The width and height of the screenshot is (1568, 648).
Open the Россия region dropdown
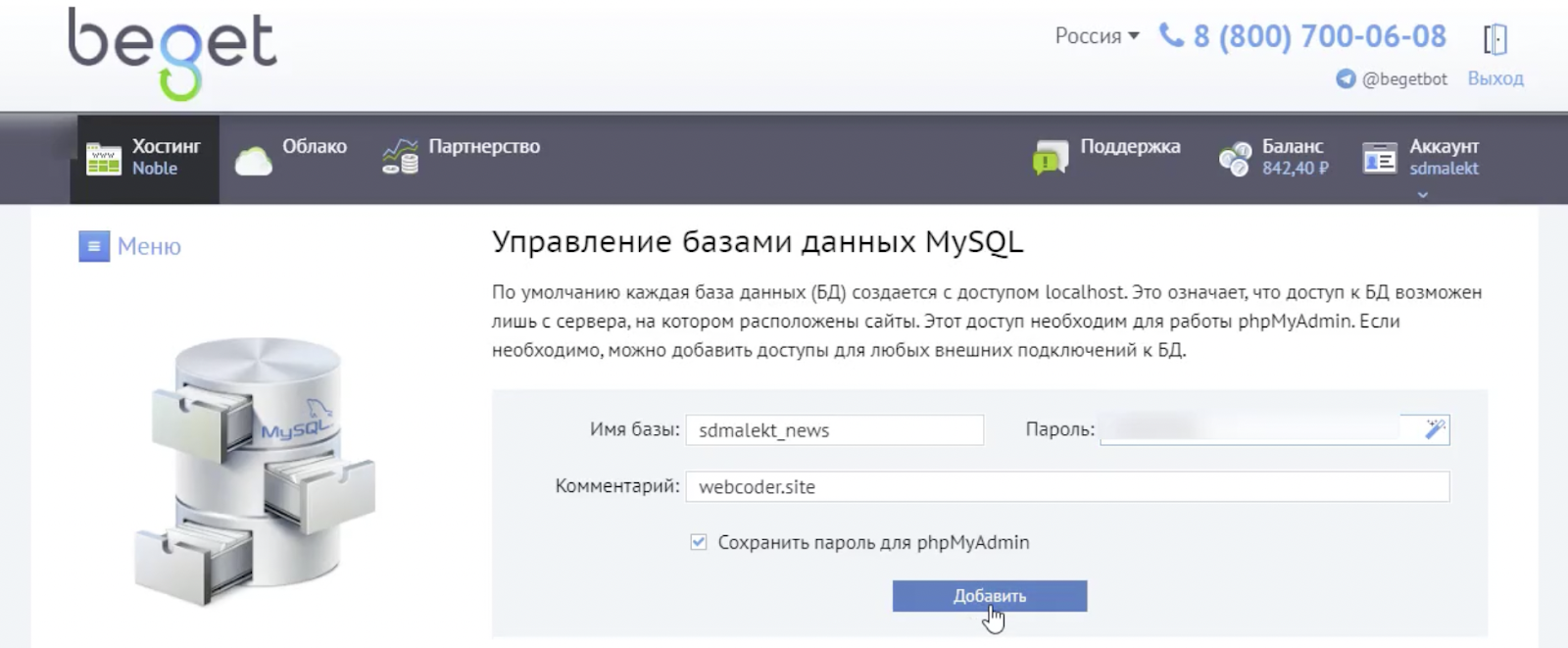1097,36
